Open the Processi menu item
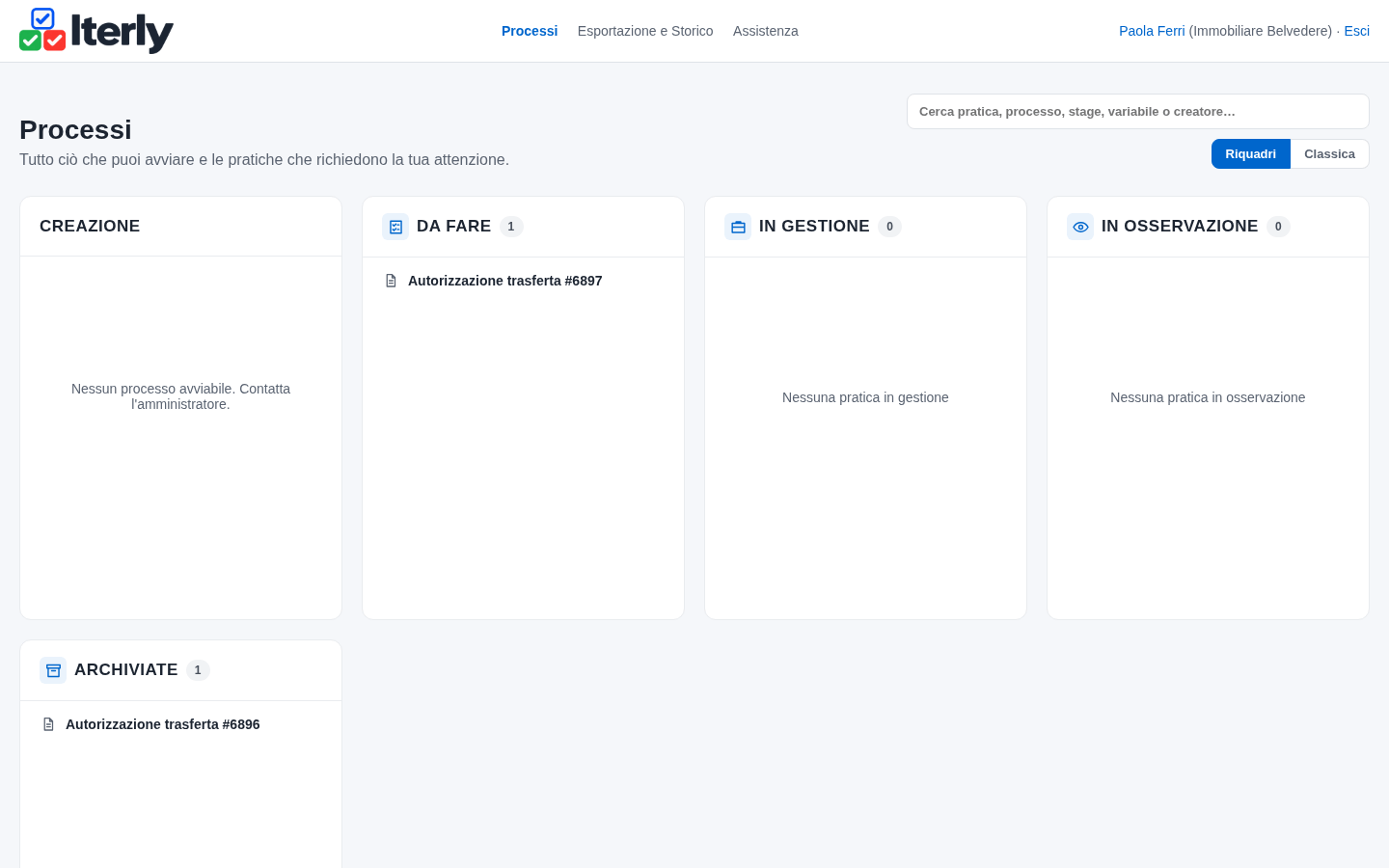 [x=530, y=31]
